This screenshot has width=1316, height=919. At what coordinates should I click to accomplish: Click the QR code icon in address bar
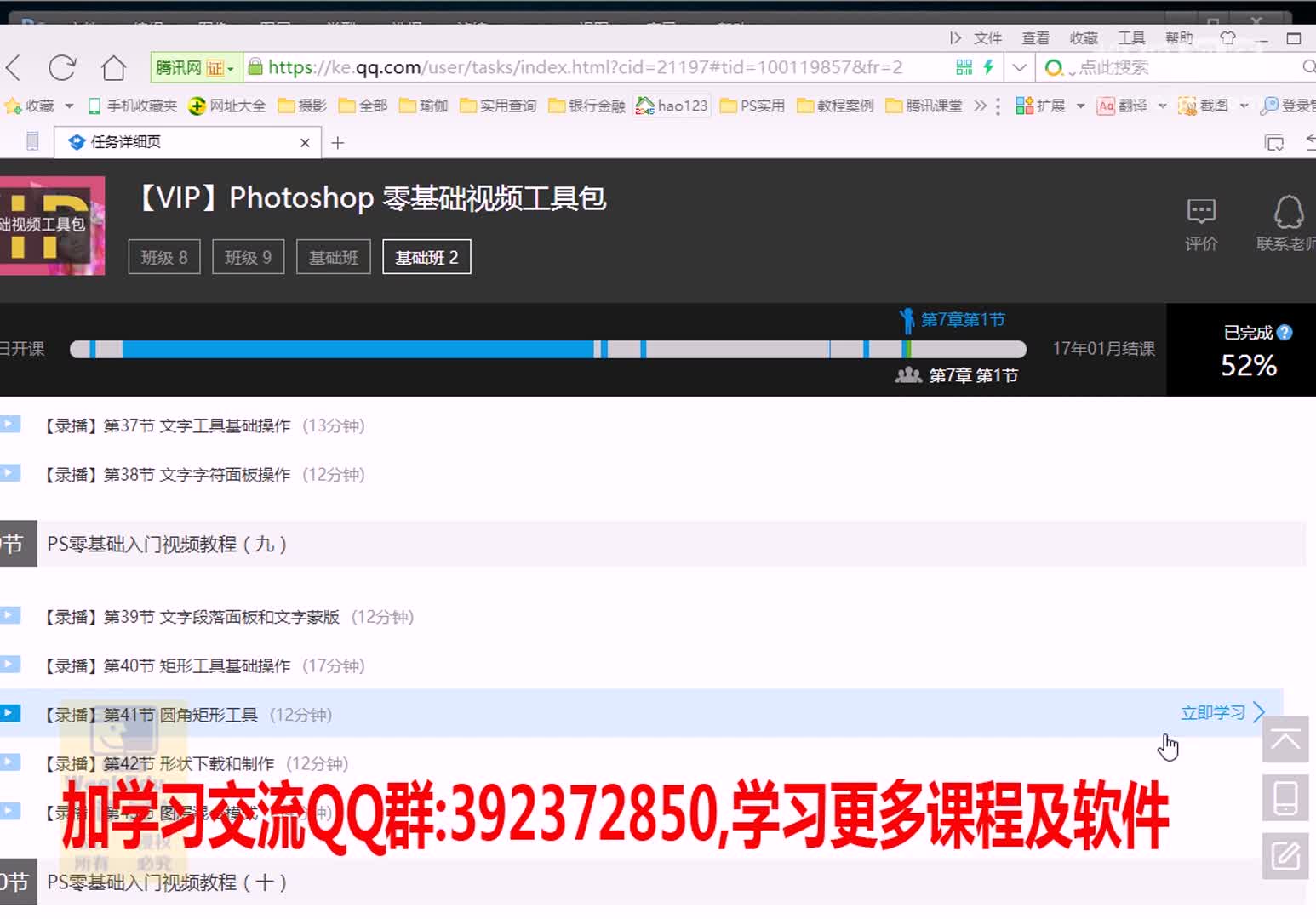click(964, 67)
